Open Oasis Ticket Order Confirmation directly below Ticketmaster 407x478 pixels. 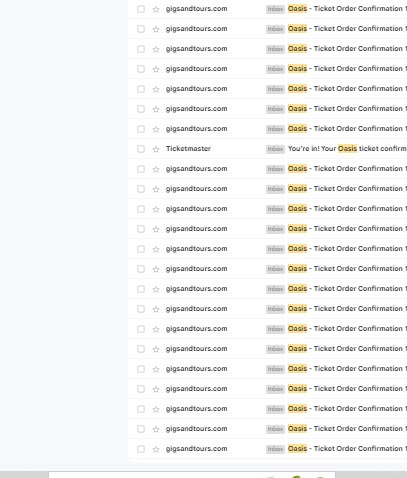click(x=347, y=169)
